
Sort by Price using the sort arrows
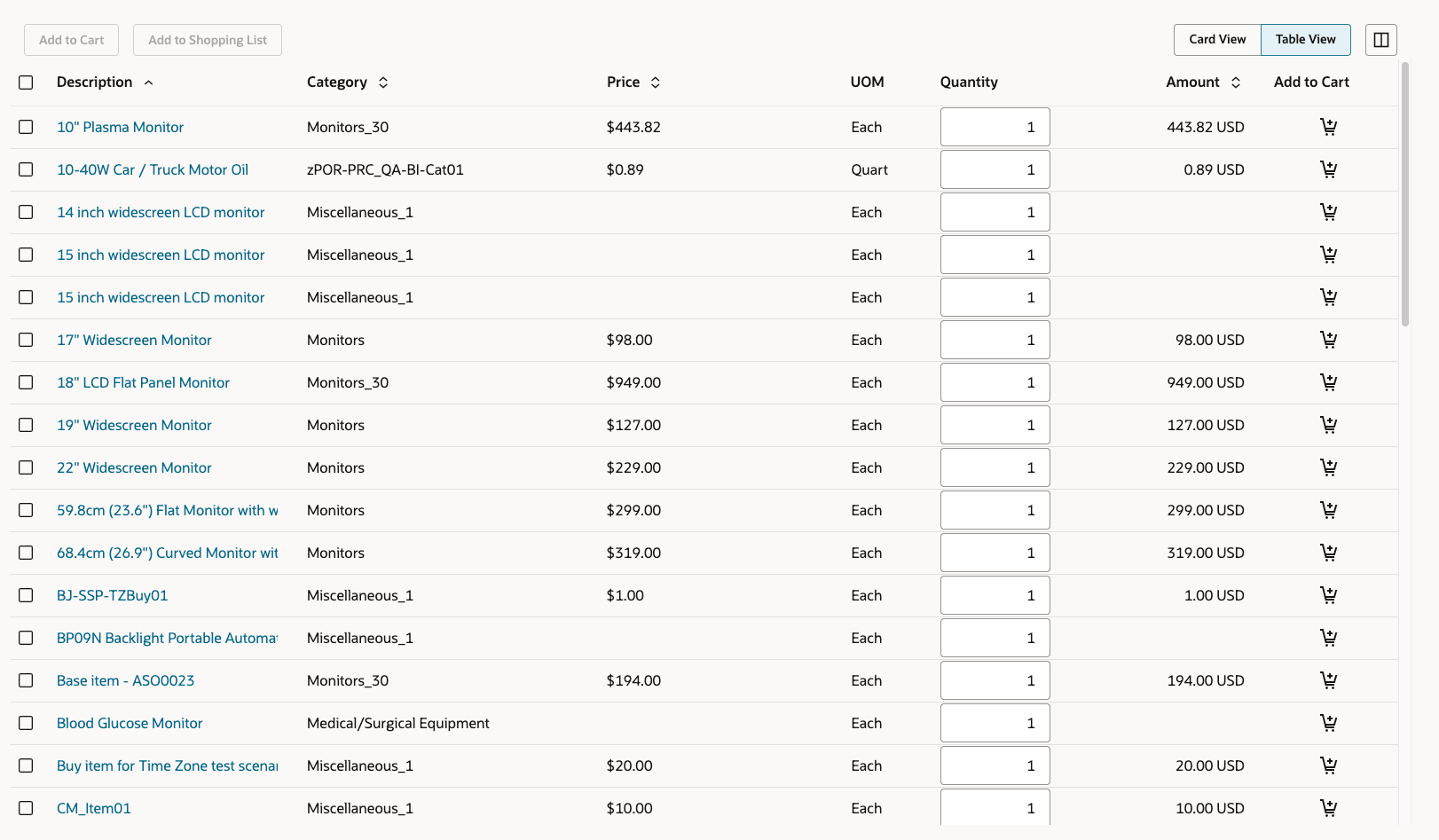(x=656, y=82)
